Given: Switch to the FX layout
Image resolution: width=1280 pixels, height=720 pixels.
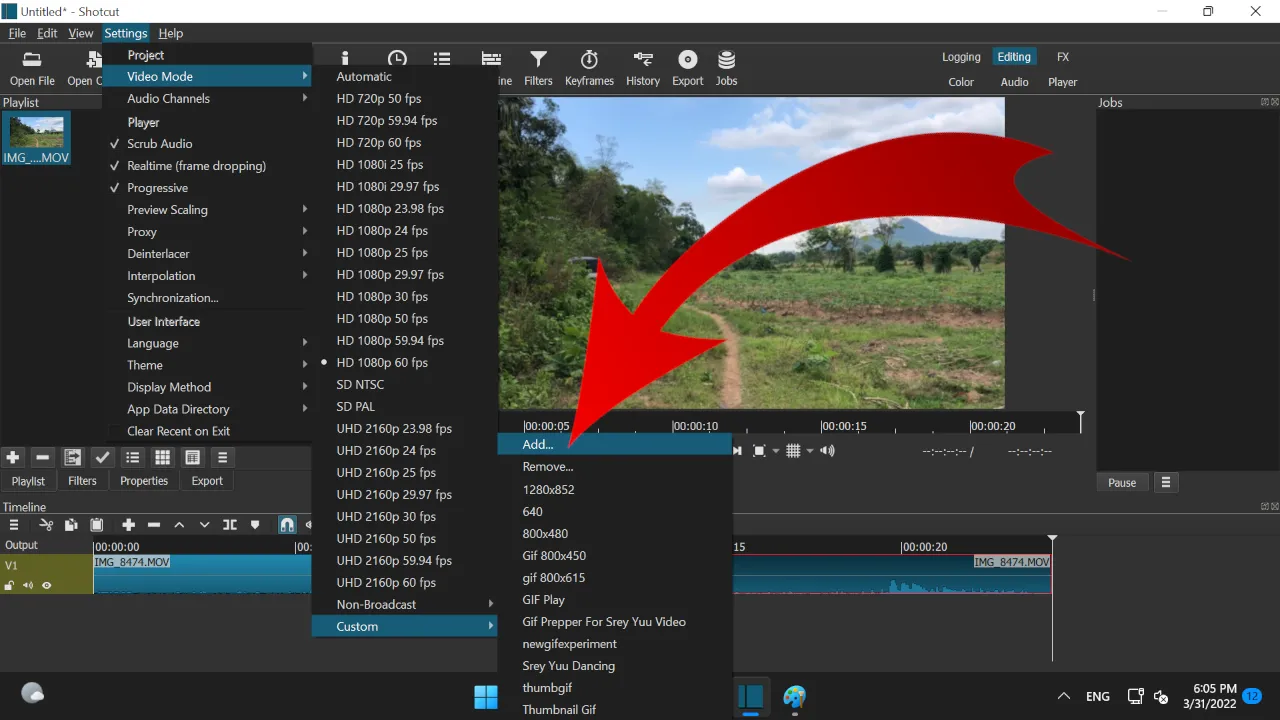Looking at the screenshot, I should [x=1063, y=57].
